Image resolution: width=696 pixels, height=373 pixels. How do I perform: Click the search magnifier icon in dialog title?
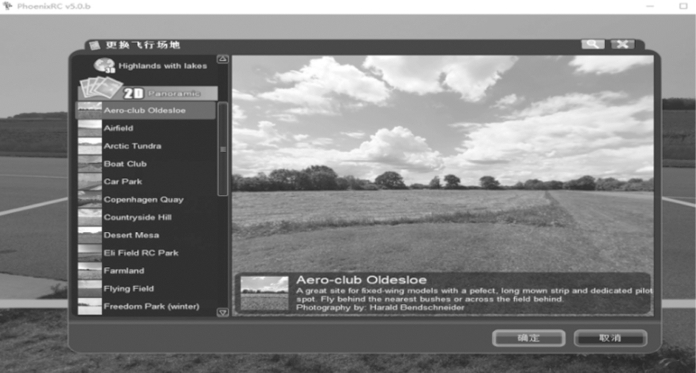[x=593, y=44]
